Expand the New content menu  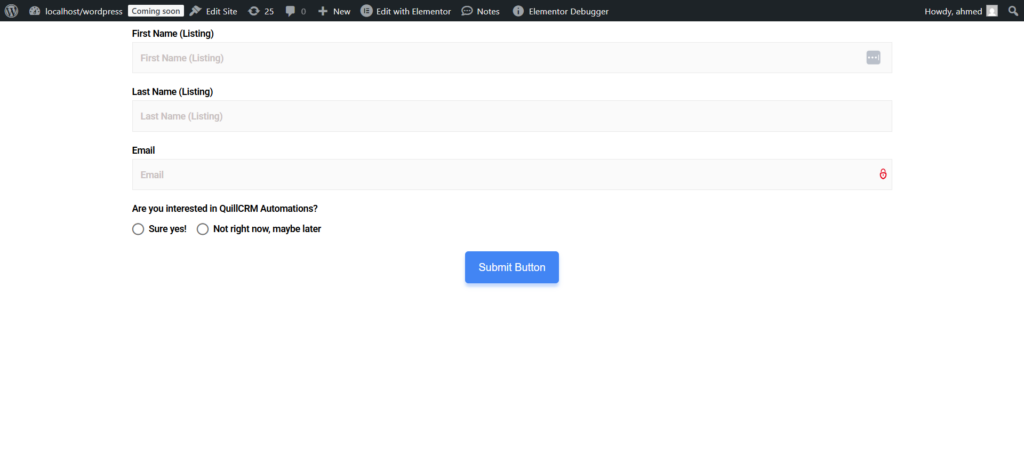pyautogui.click(x=334, y=11)
